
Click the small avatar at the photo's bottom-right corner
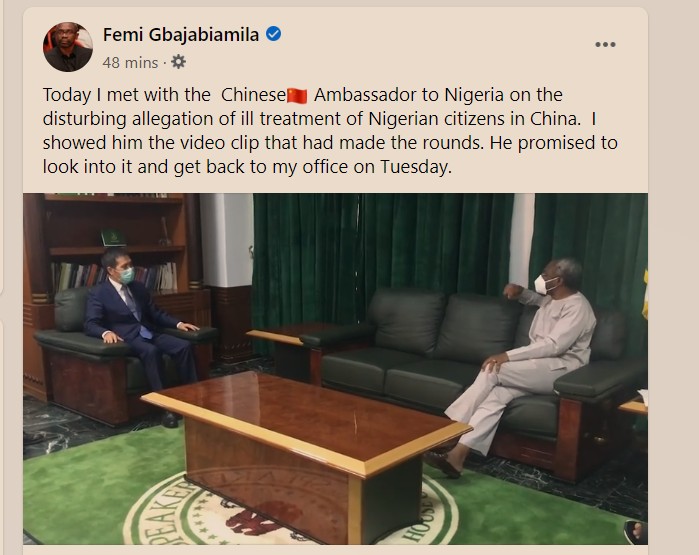pos(633,531)
